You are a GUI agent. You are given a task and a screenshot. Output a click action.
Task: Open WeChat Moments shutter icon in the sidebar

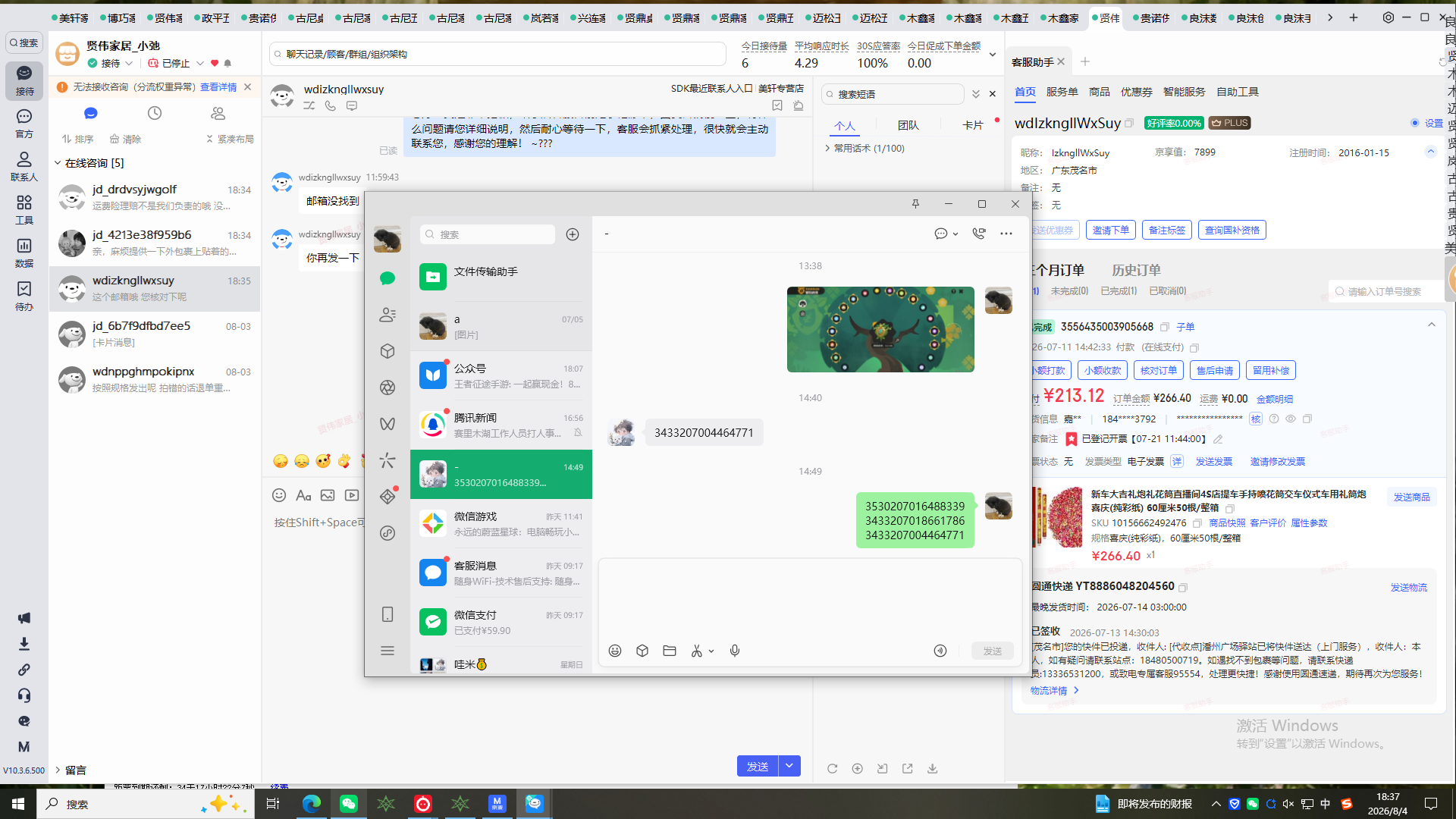coord(388,388)
